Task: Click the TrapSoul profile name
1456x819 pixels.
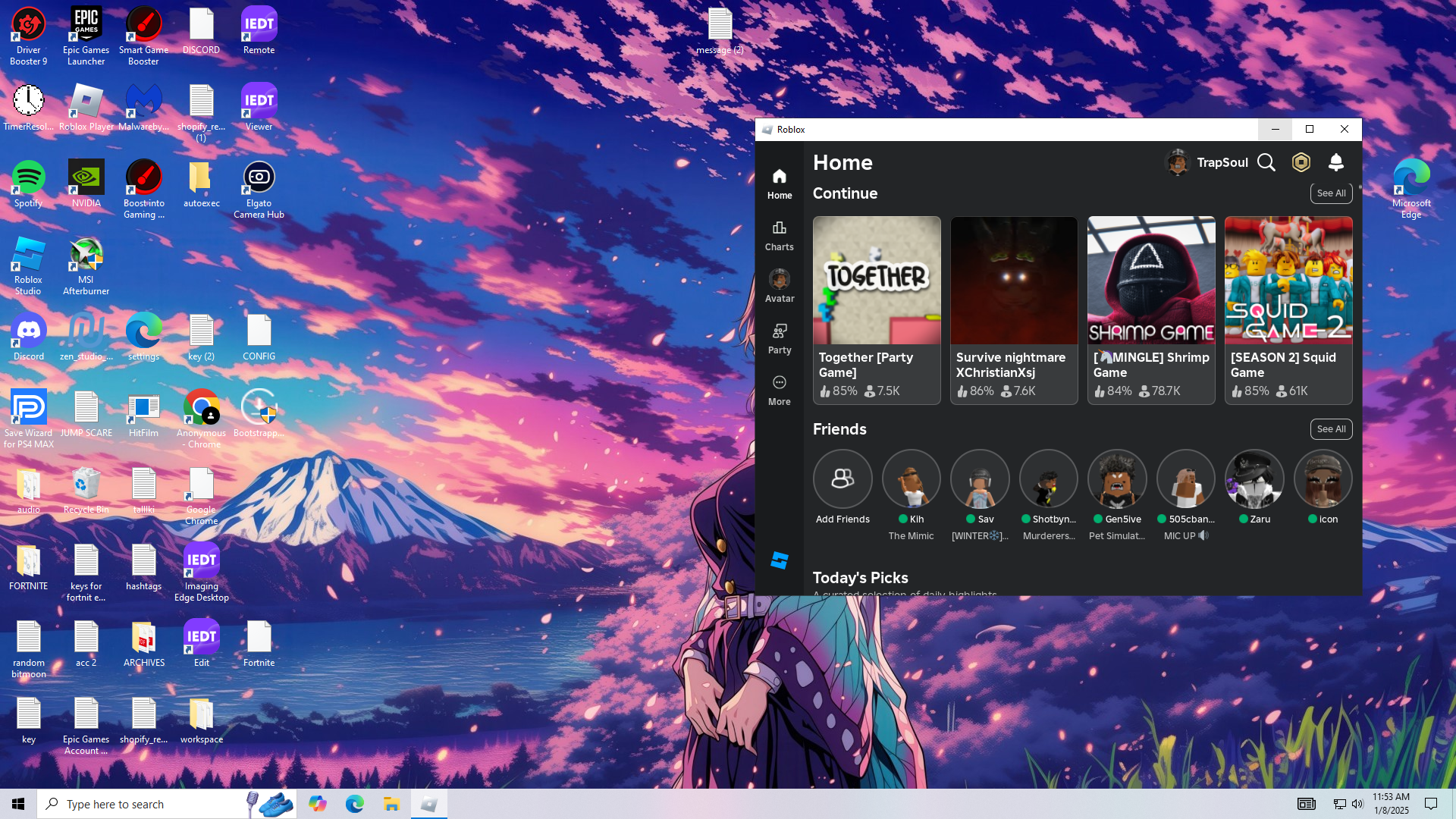Action: pos(1222,162)
